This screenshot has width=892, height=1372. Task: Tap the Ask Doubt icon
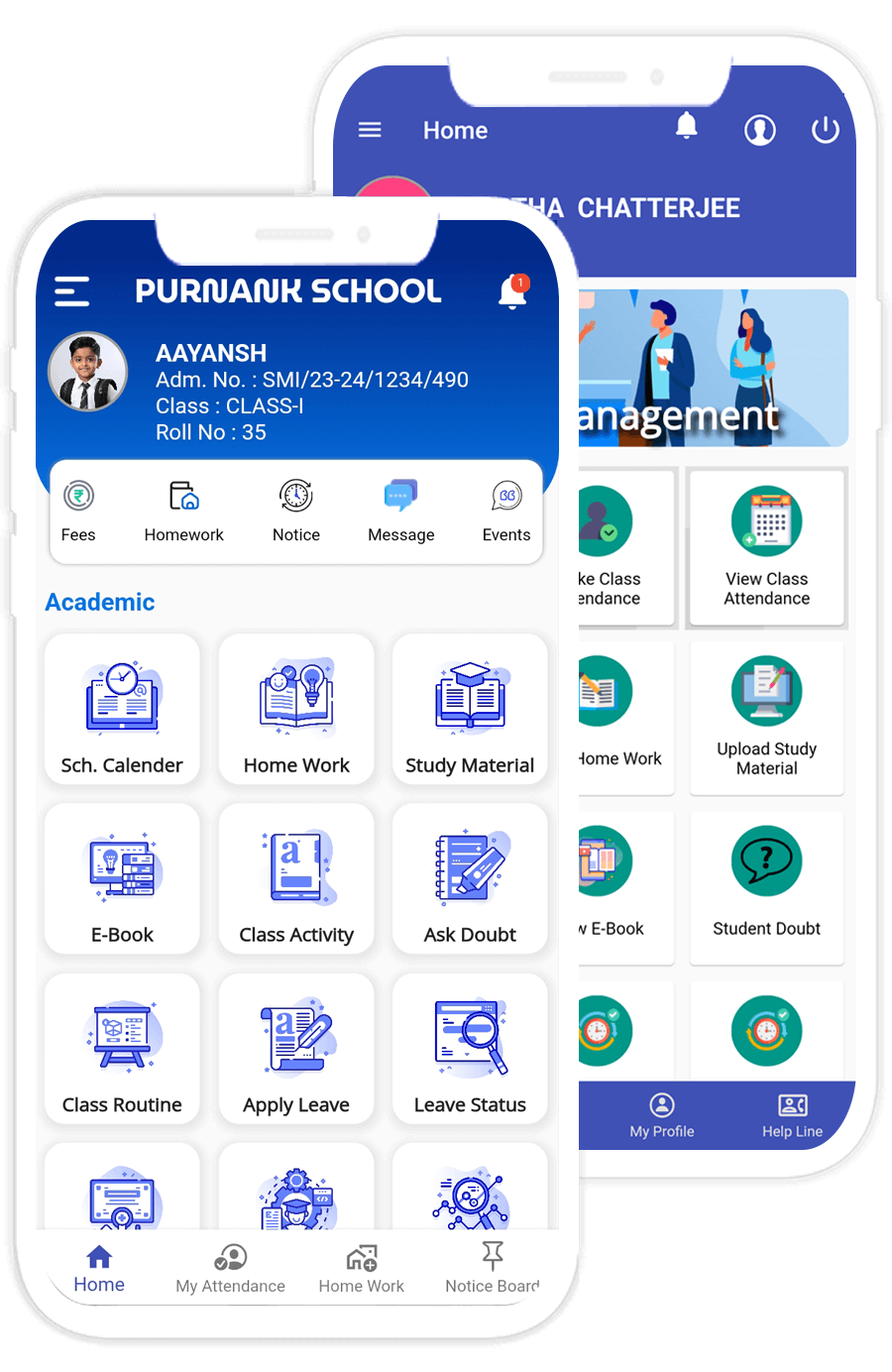470,878
